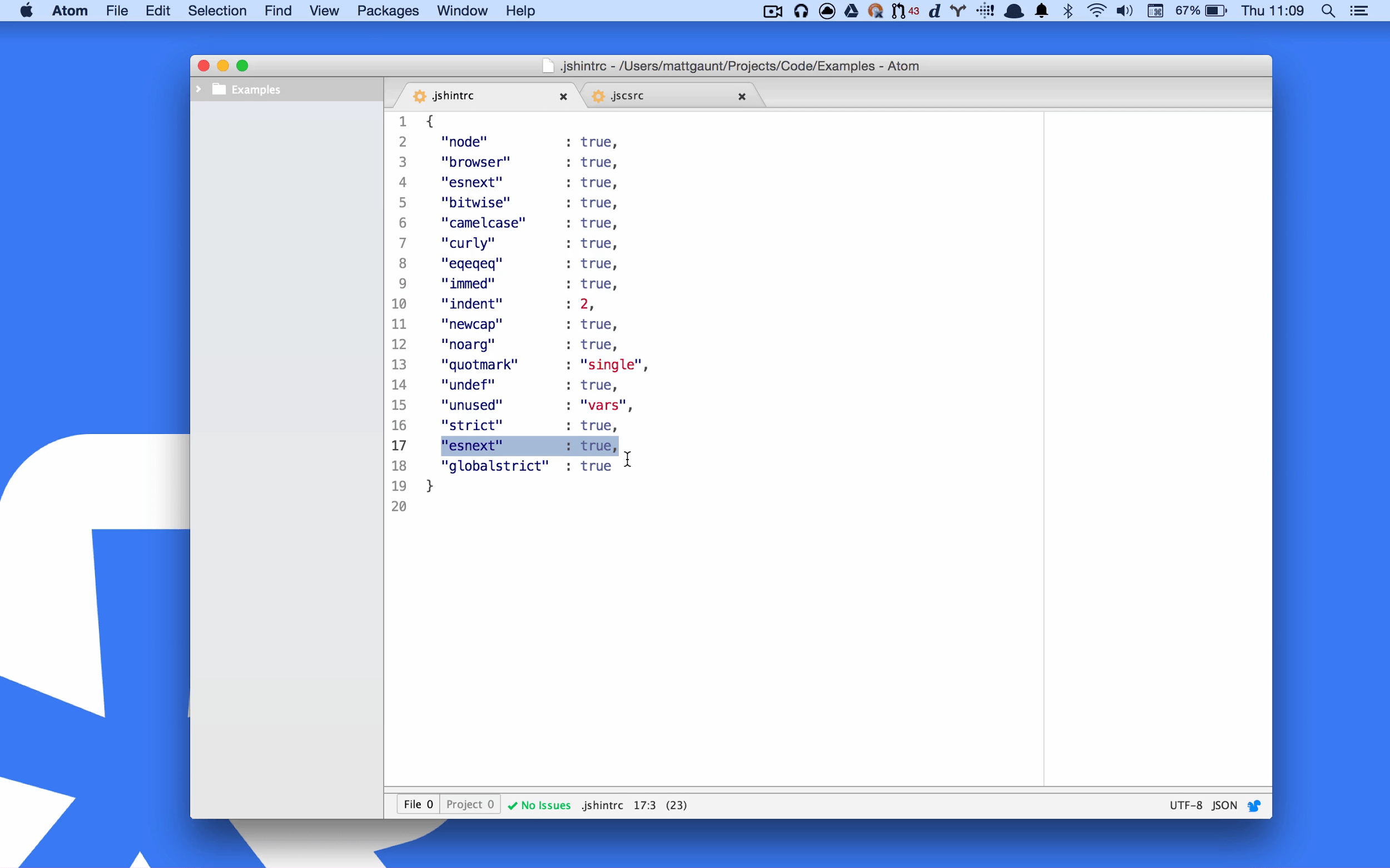Click the green No Issues checkmark indicator
This screenshot has width=1390, height=868.
tap(539, 805)
